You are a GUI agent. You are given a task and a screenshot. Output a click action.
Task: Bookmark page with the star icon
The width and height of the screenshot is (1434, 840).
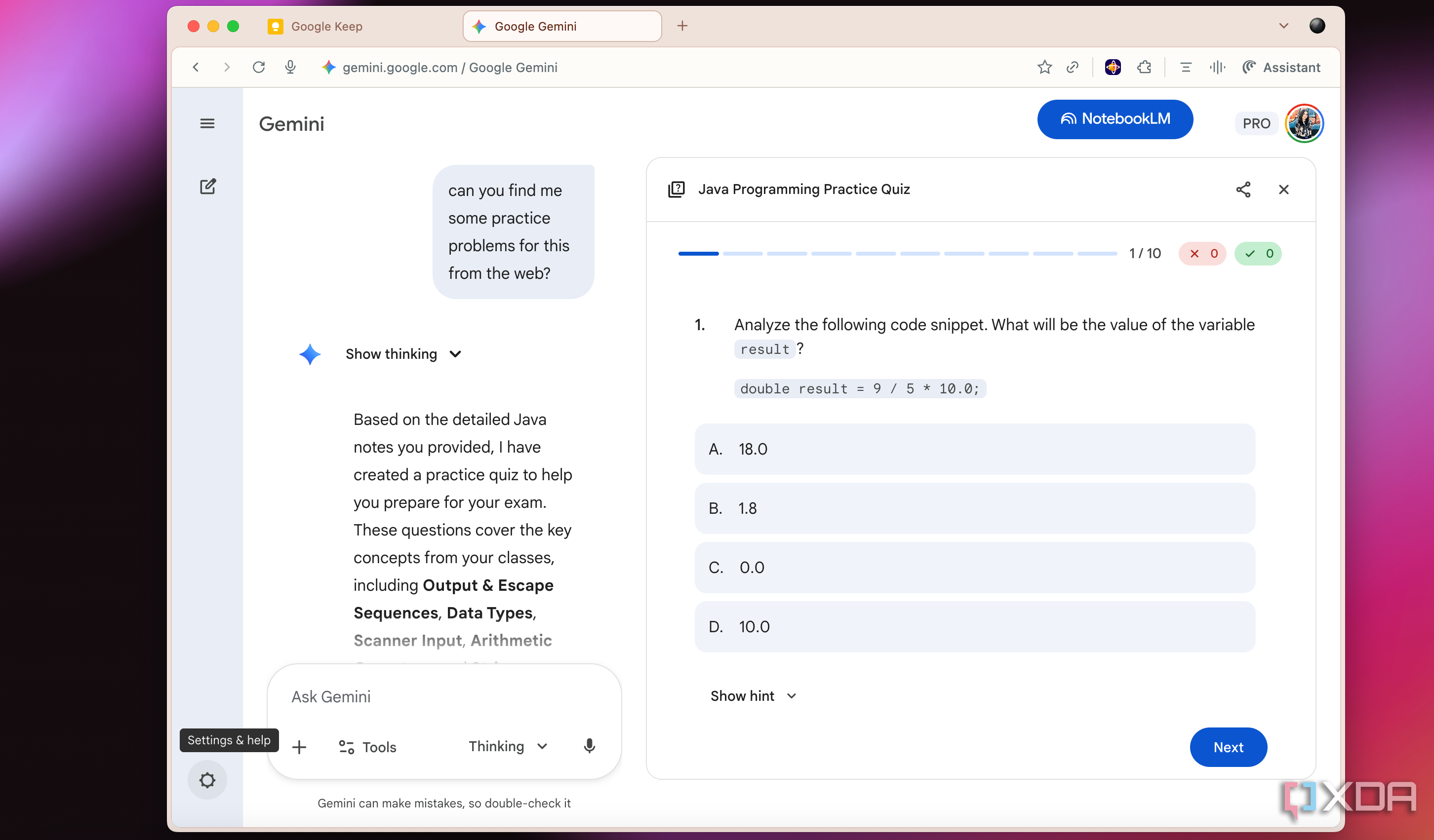1044,67
